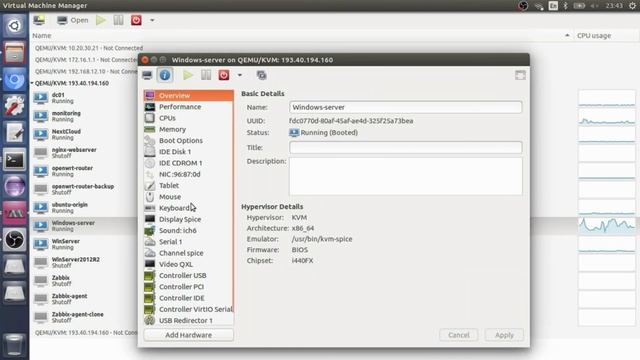Select ubuntu-origin VM in list
Viewport: 640px width, 360px height.
84,208
